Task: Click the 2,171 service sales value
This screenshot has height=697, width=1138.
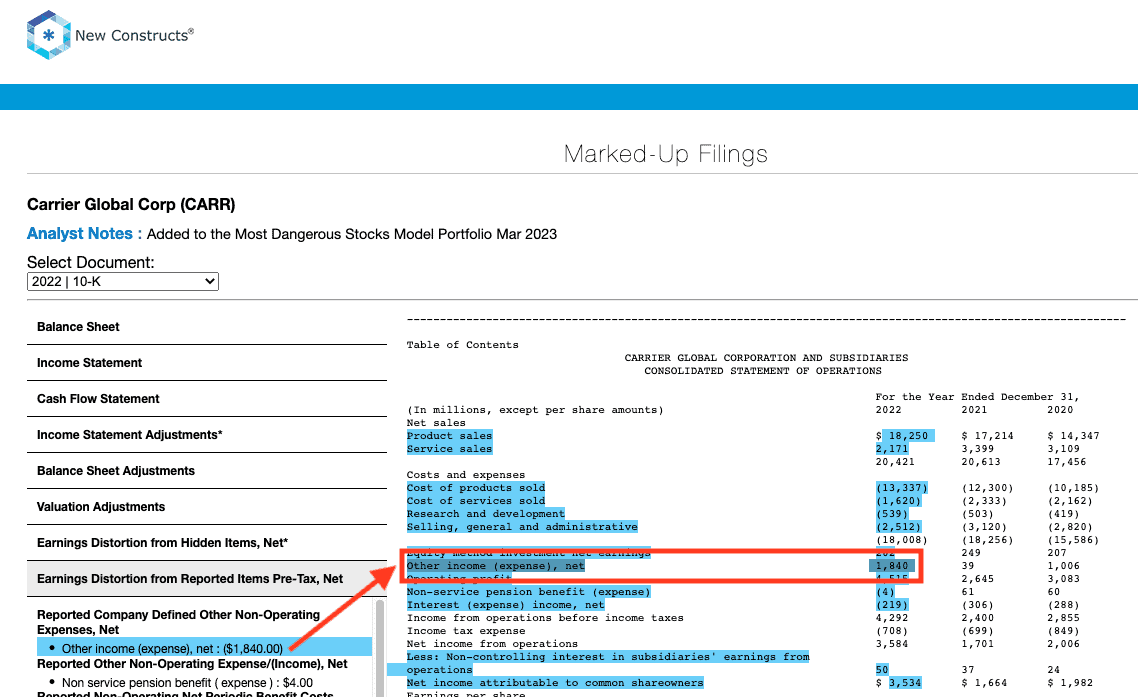Action: pyautogui.click(x=892, y=449)
